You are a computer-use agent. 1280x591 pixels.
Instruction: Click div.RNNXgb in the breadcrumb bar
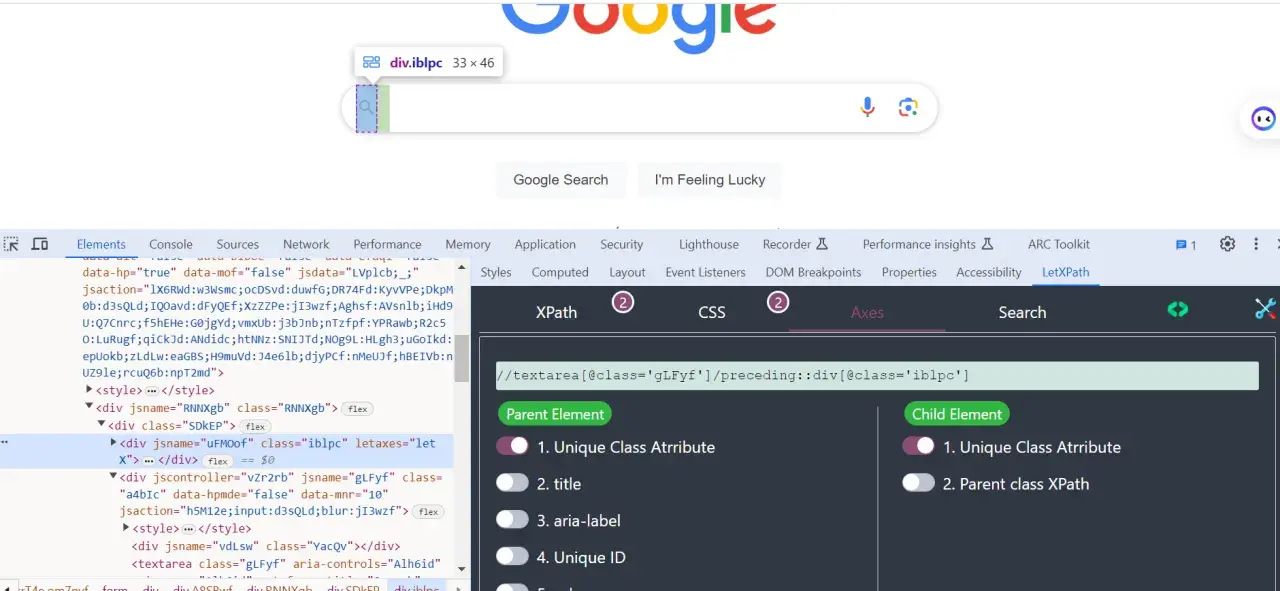(x=279, y=587)
